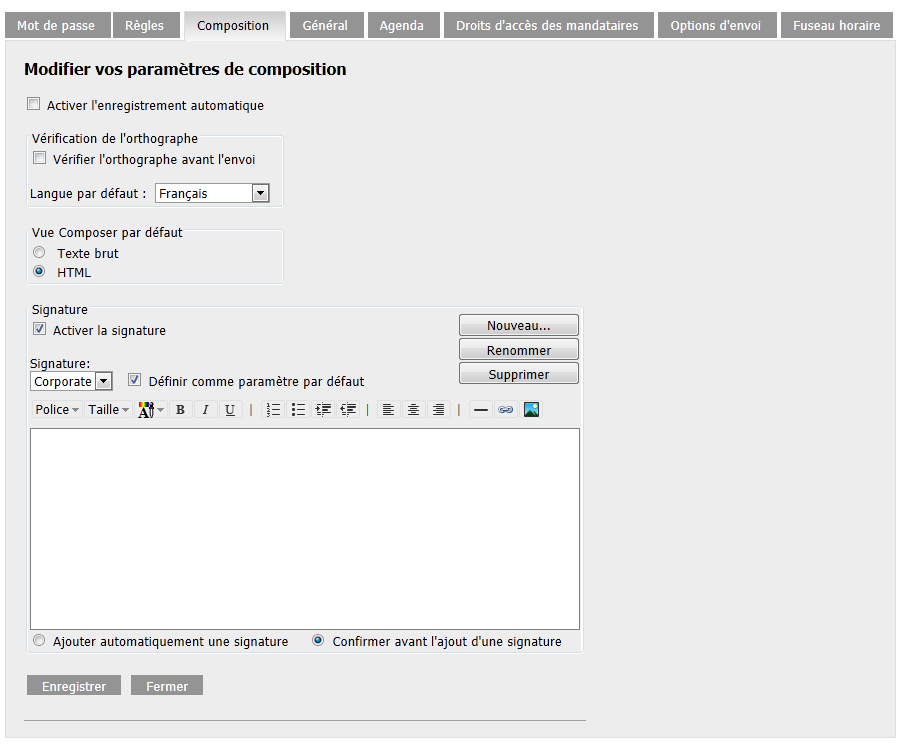
Task: Toggle bold formatting in signature editor
Action: [181, 409]
